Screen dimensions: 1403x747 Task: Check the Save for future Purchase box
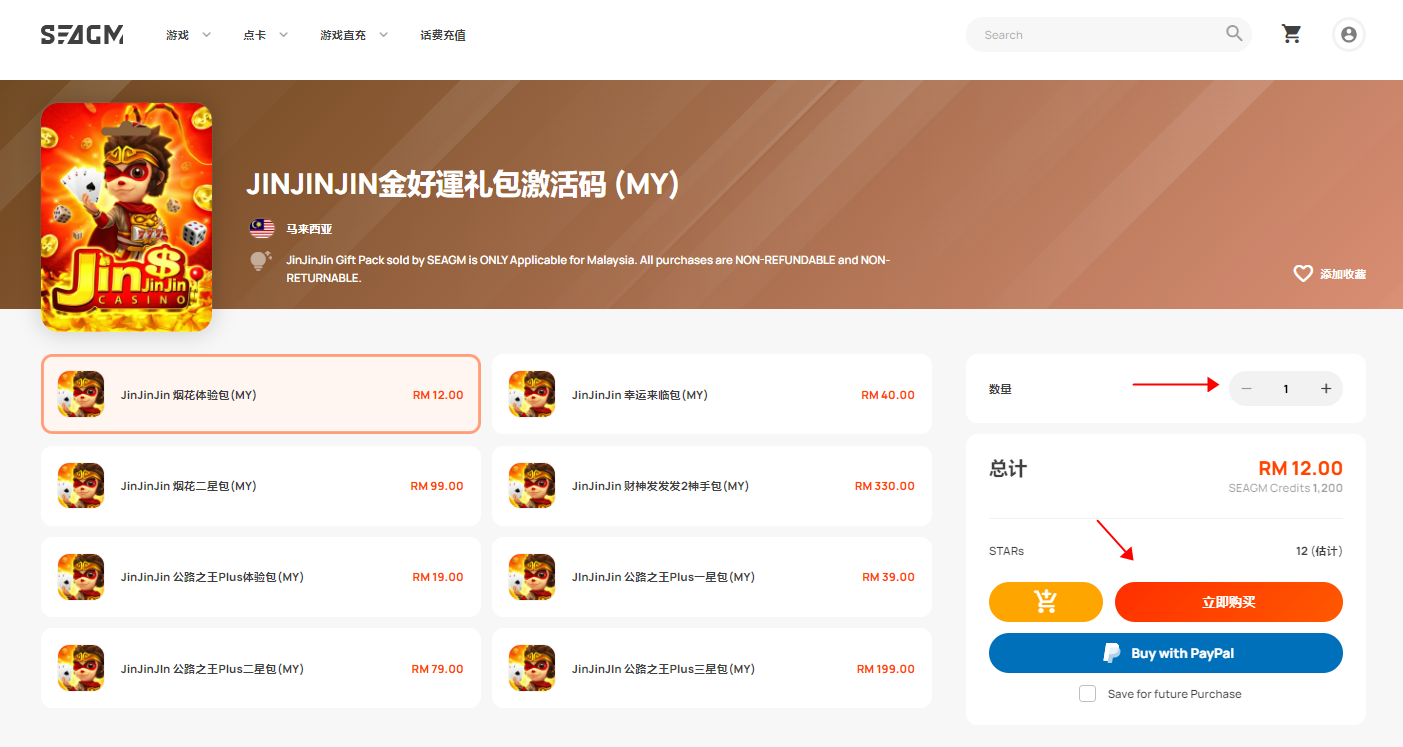point(1088,694)
